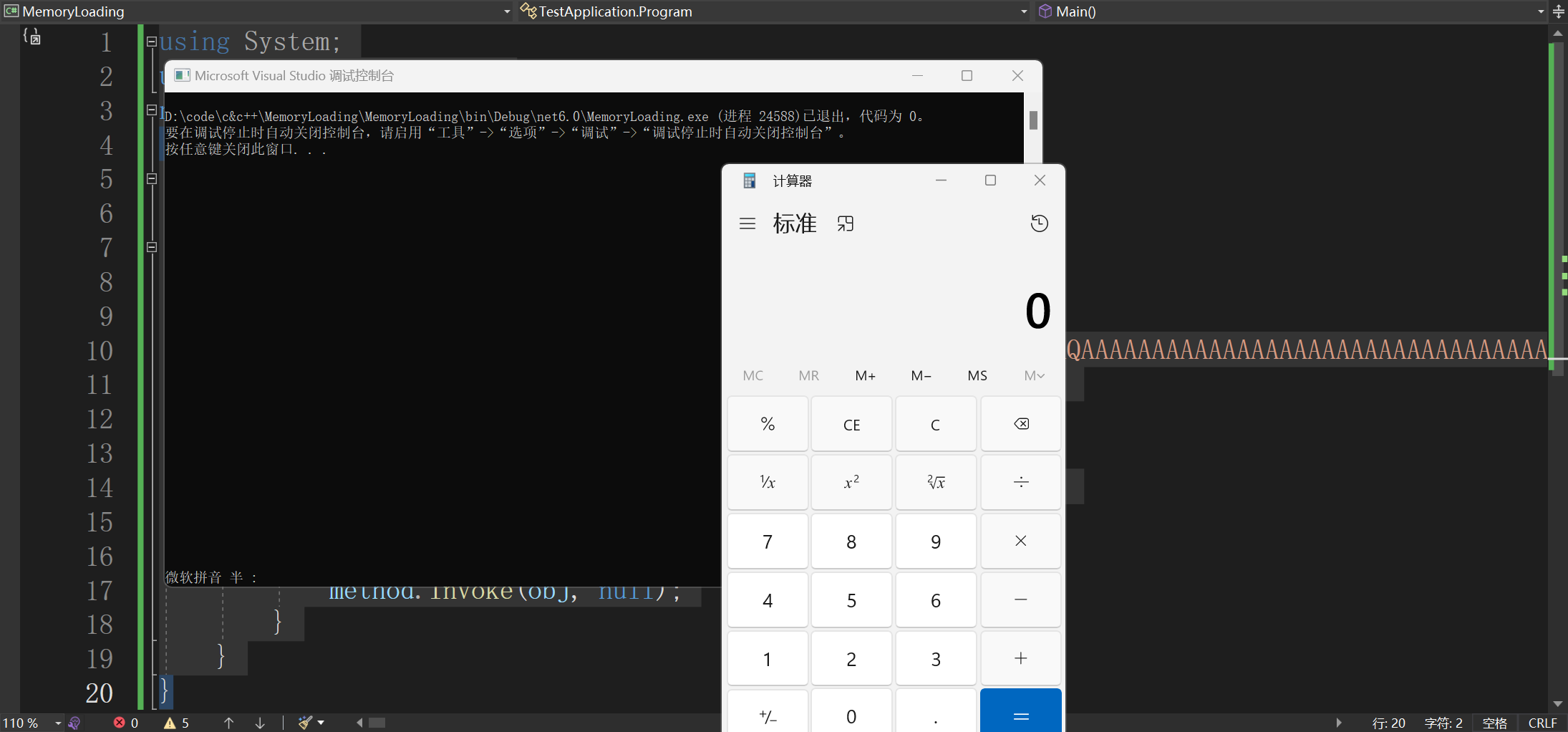Viewport: 1568px width, 732px height.
Task: Click the CRLF line ending indicator
Action: tap(1543, 723)
